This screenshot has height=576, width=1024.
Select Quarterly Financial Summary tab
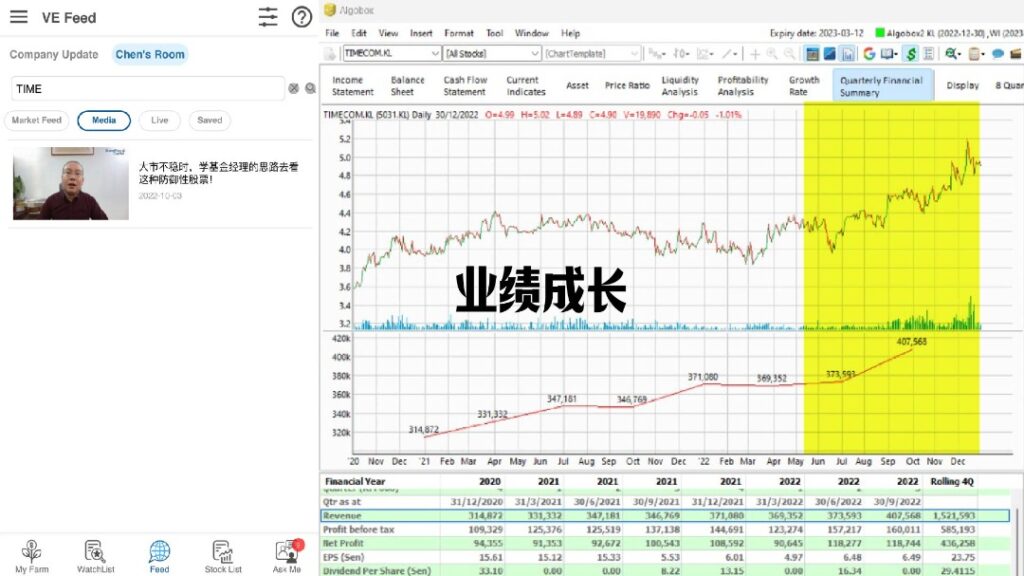882,86
